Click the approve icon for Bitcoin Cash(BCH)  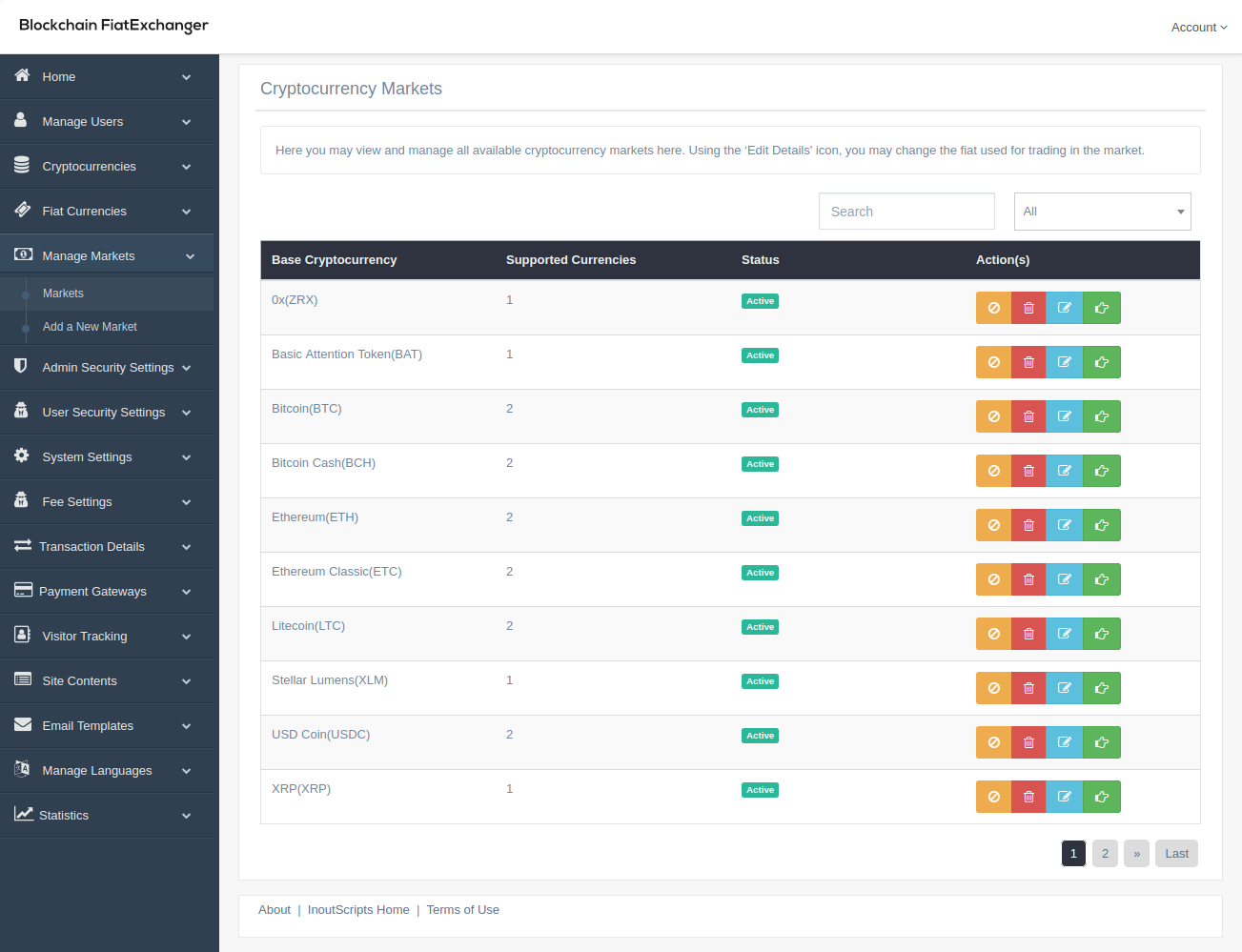pos(1101,470)
